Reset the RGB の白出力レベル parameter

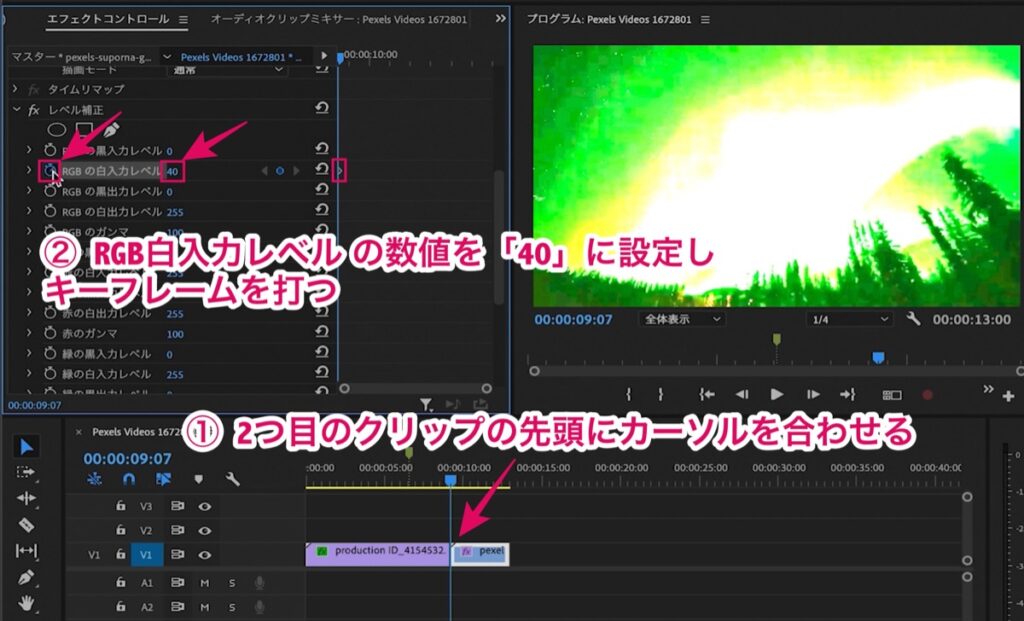click(x=321, y=210)
